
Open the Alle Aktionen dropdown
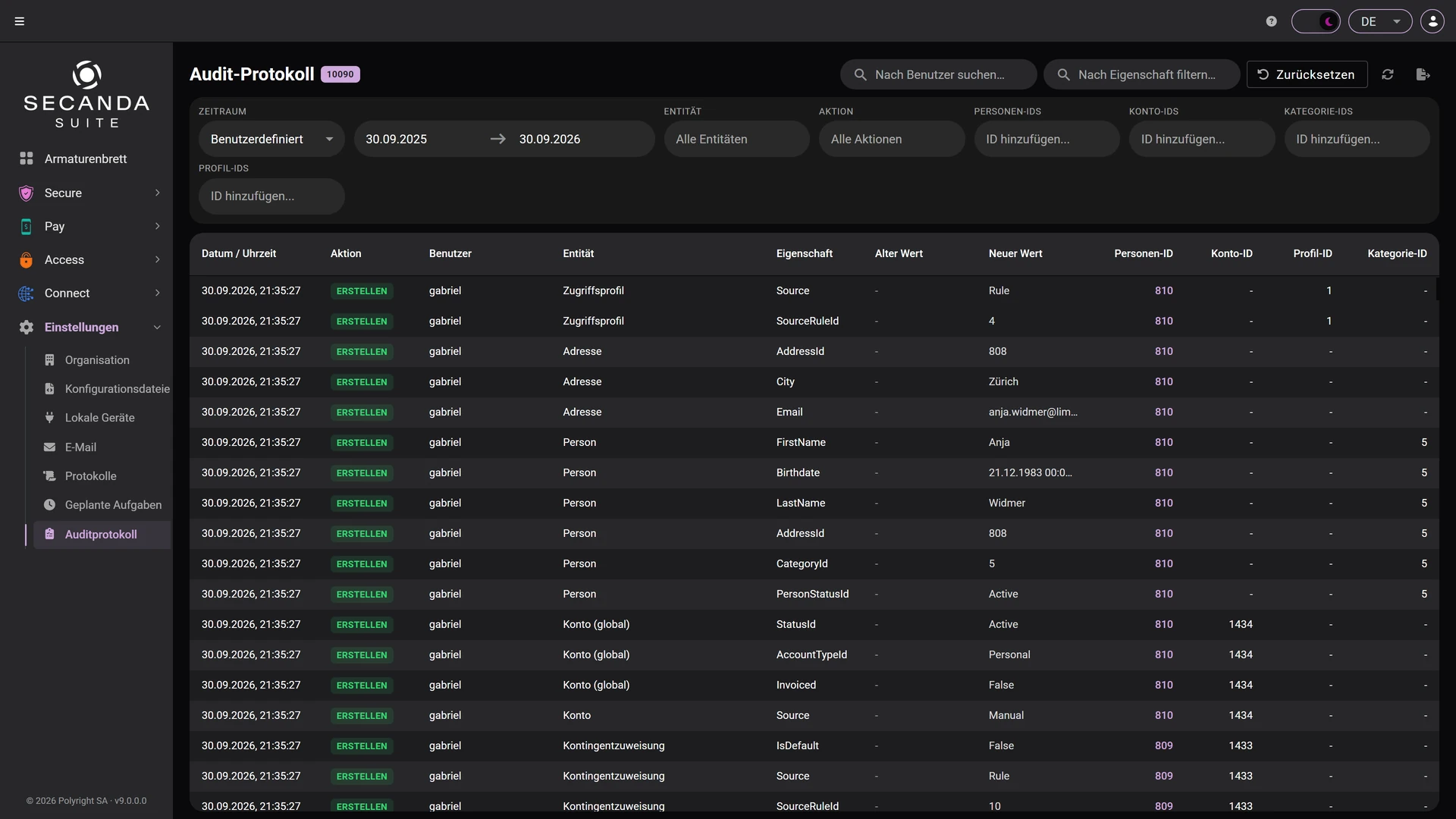[x=891, y=139]
